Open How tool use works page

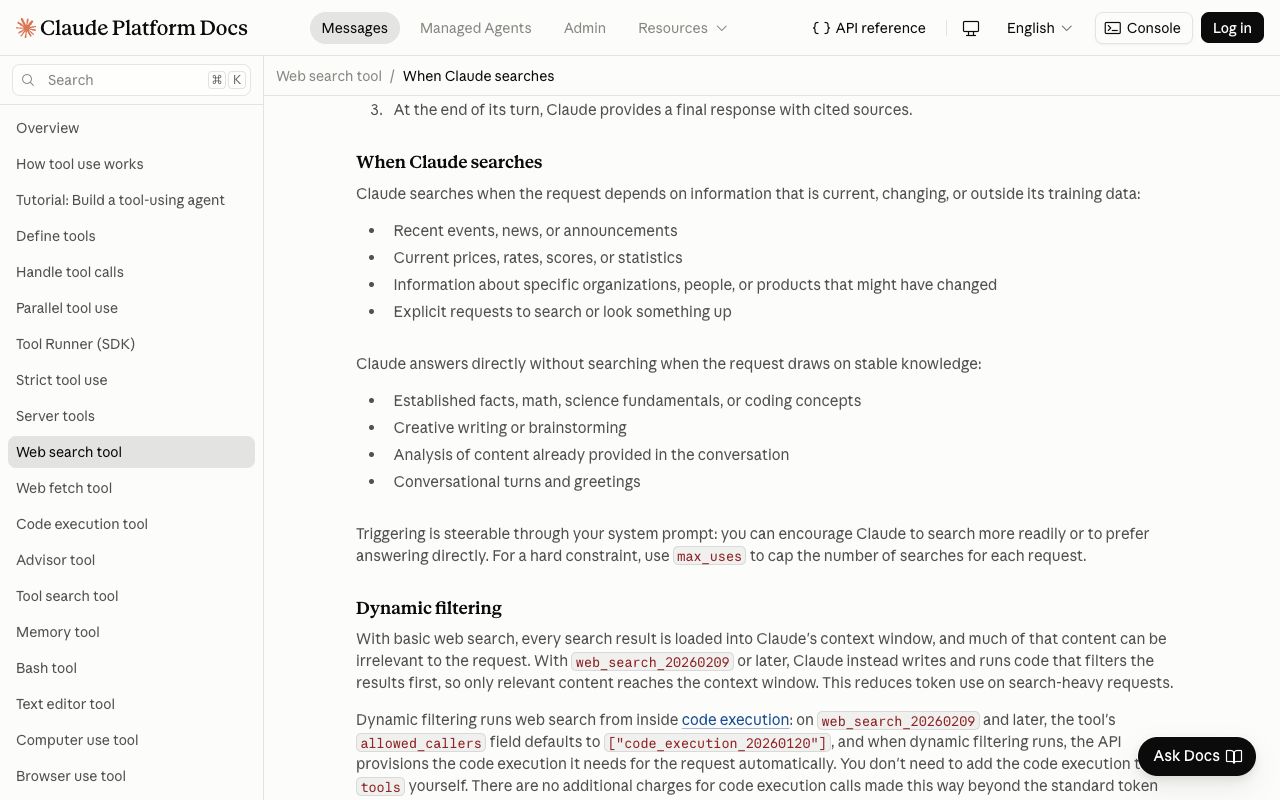(131, 164)
